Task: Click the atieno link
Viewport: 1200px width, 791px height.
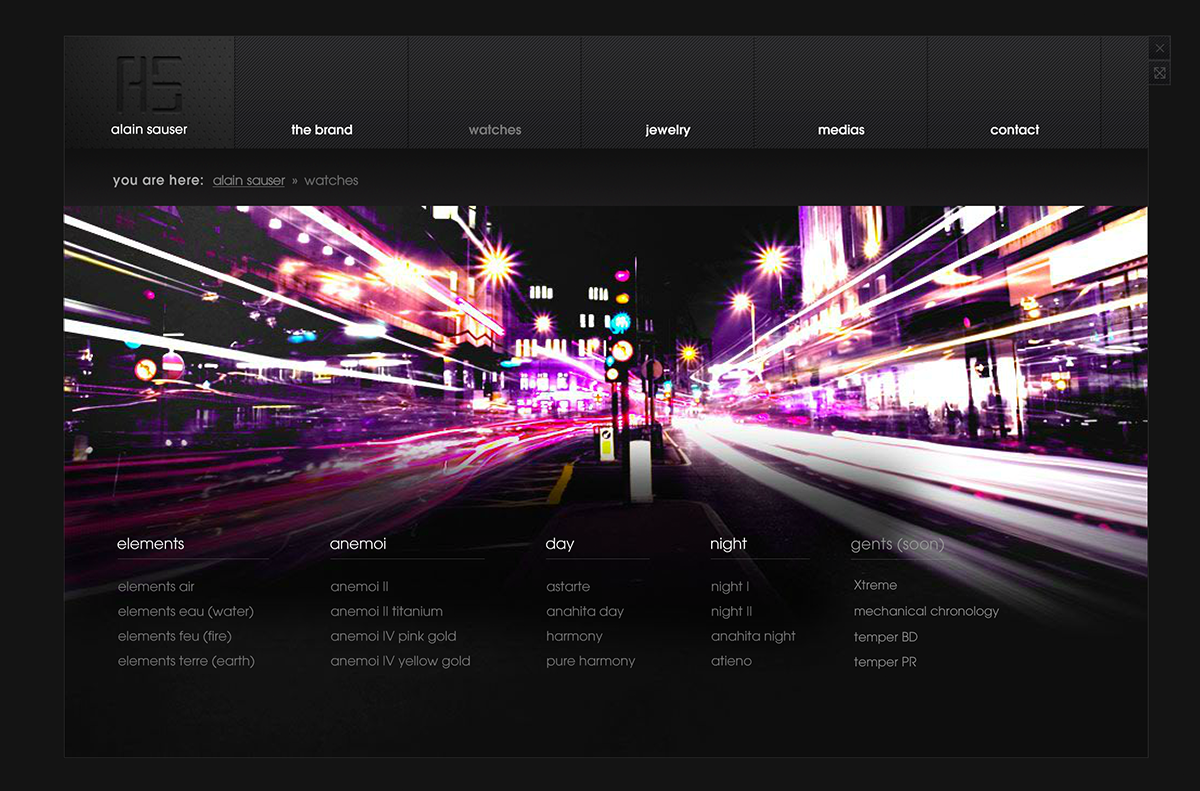Action: pos(731,661)
